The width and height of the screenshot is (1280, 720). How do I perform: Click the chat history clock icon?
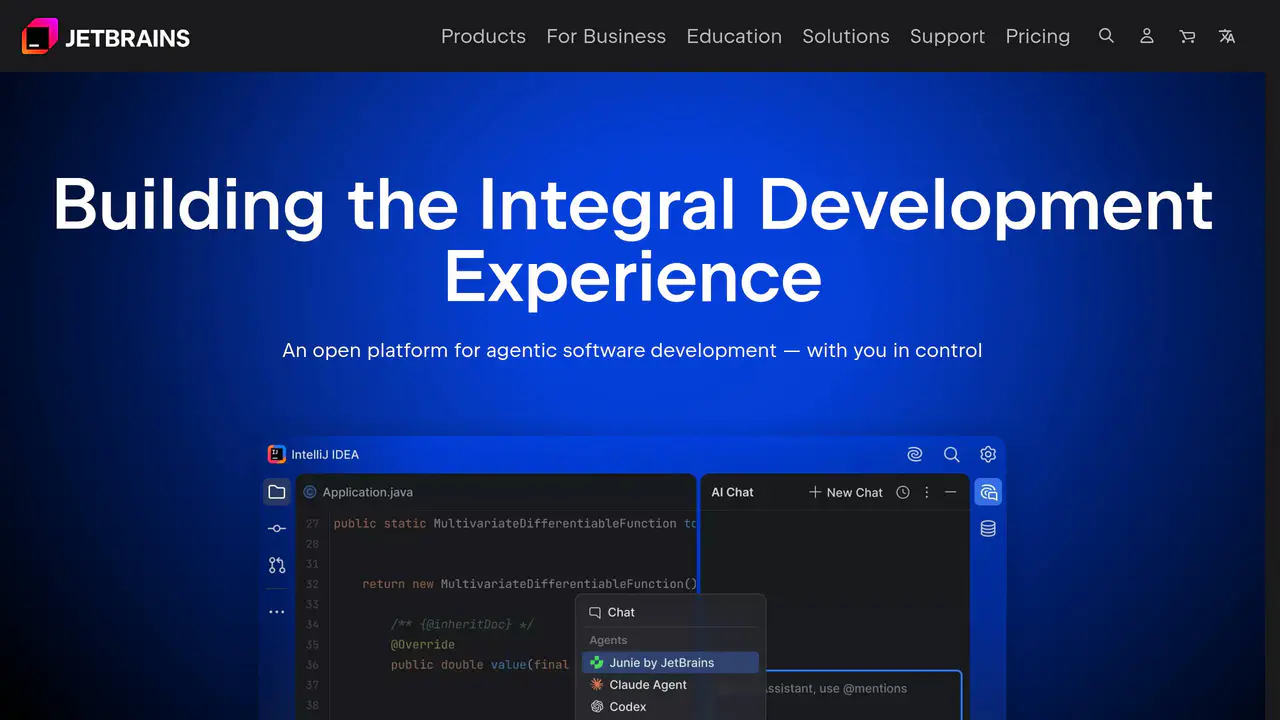coord(903,492)
